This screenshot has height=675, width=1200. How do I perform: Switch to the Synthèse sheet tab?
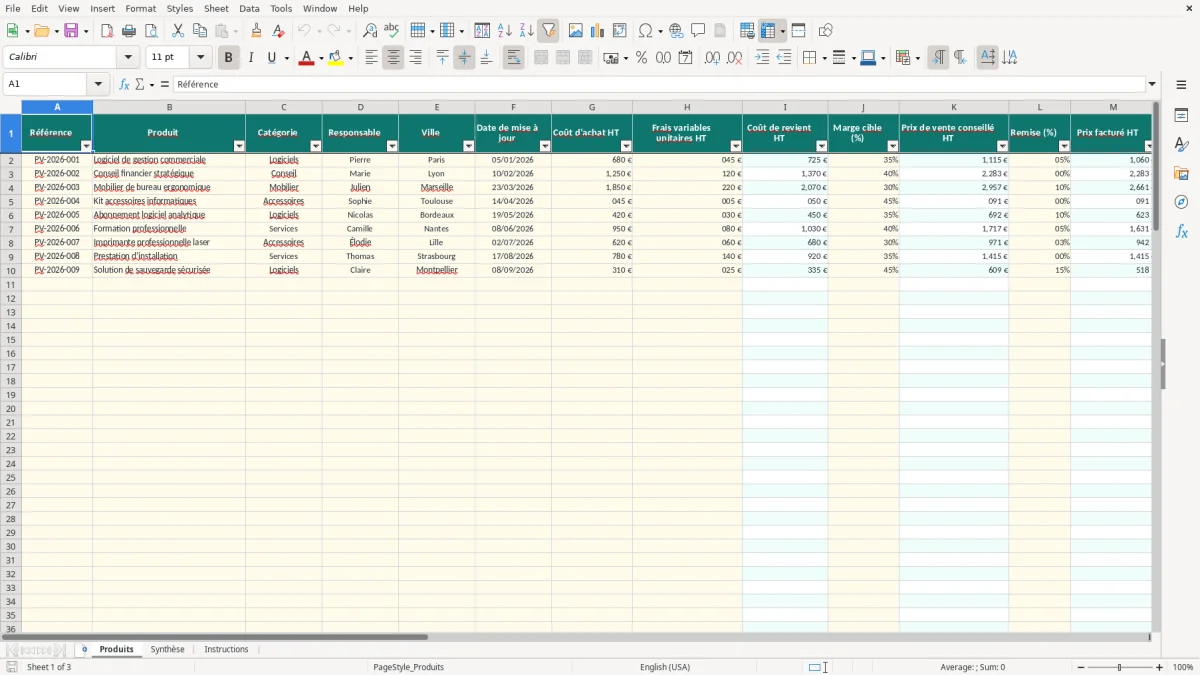point(167,649)
